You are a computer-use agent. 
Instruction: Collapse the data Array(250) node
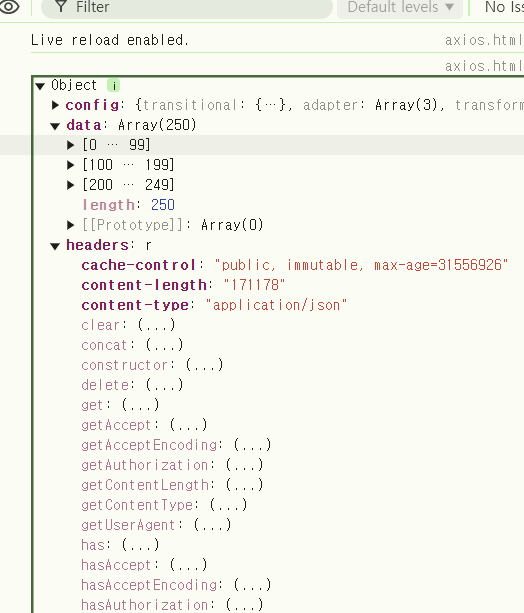click(x=55, y=125)
